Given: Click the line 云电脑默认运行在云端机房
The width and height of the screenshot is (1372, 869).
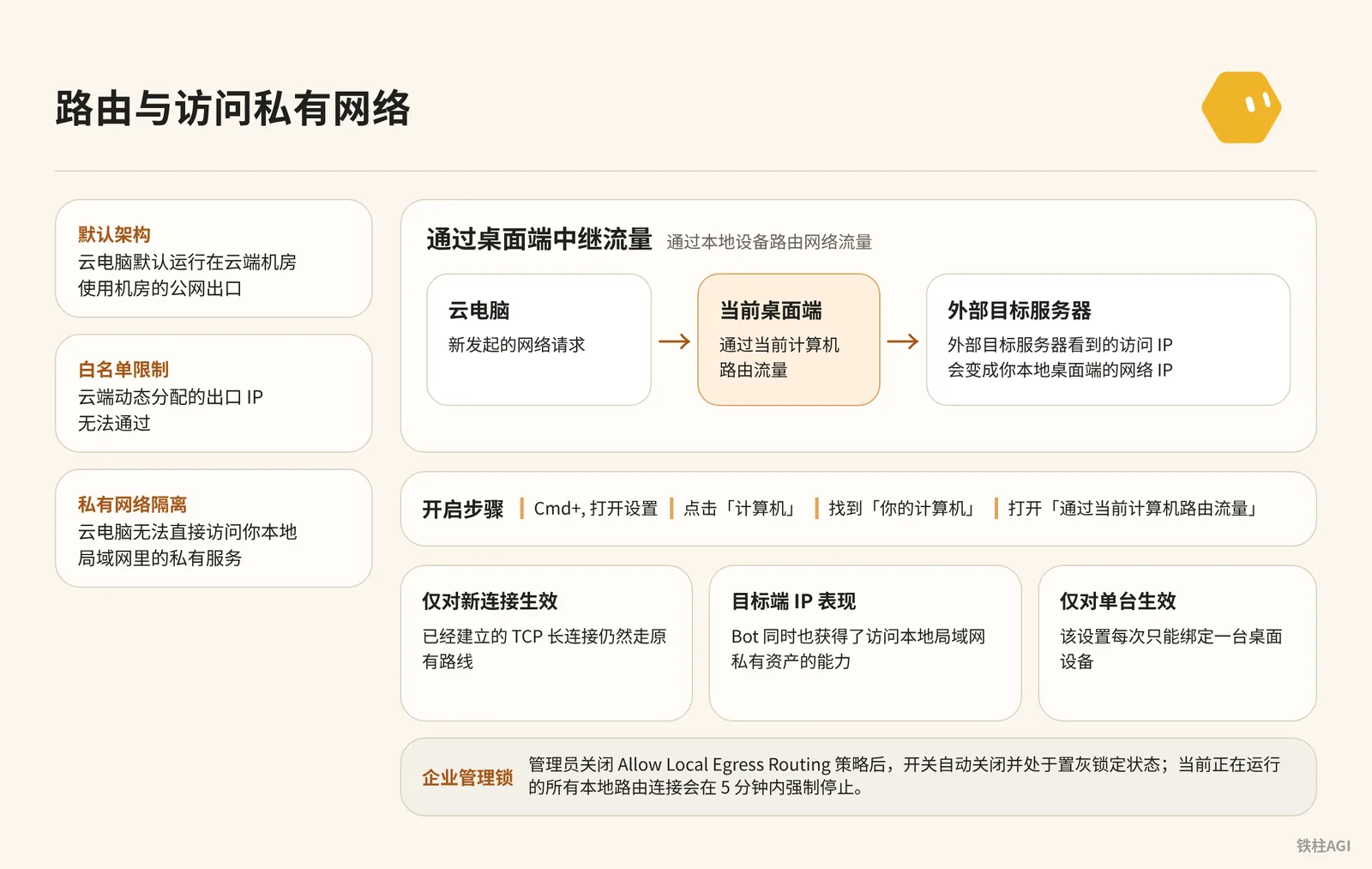Looking at the screenshot, I should click(x=187, y=262).
